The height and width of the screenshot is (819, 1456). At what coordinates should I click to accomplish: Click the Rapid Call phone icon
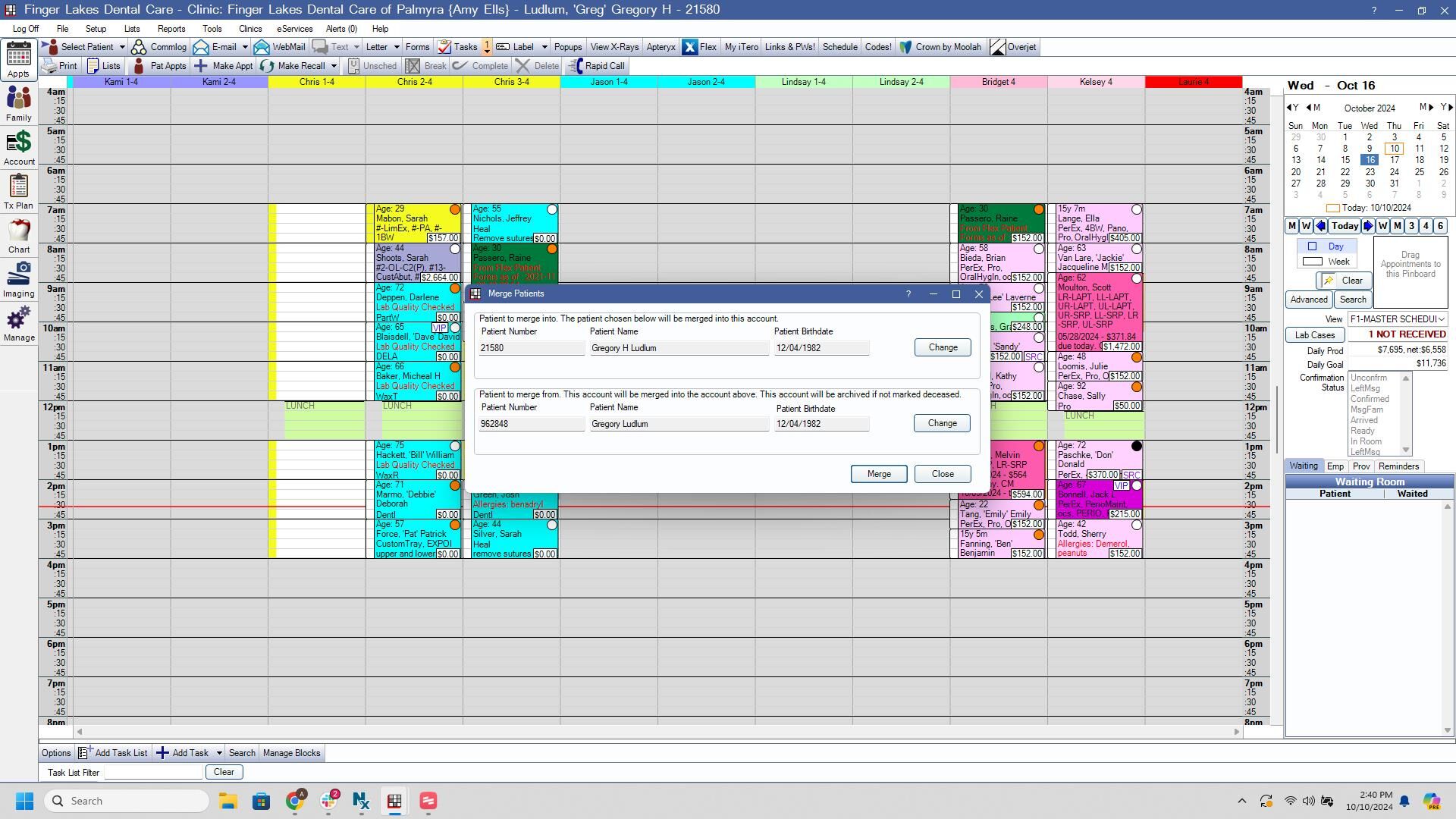[x=576, y=66]
